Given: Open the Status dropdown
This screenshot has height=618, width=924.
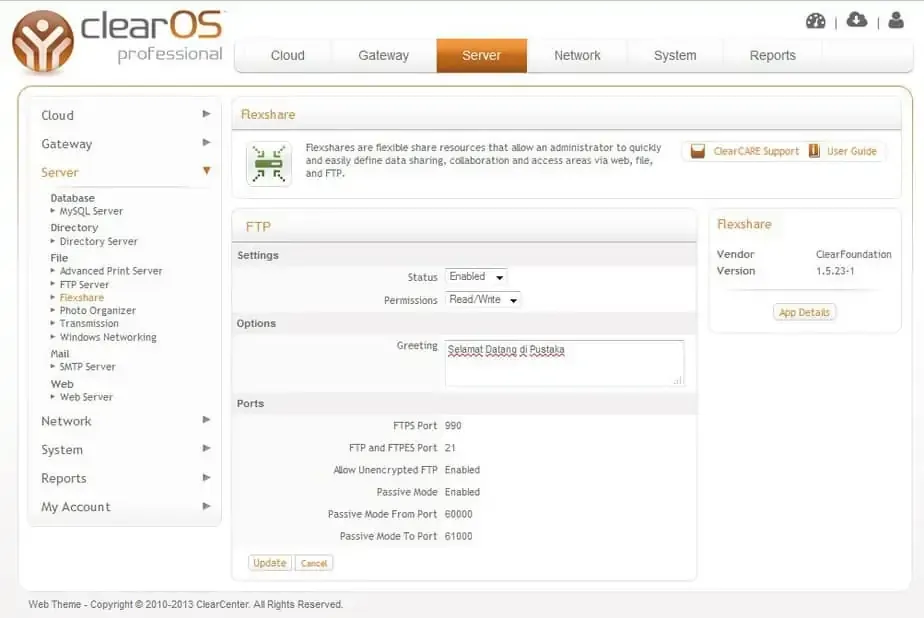Looking at the screenshot, I should [478, 277].
